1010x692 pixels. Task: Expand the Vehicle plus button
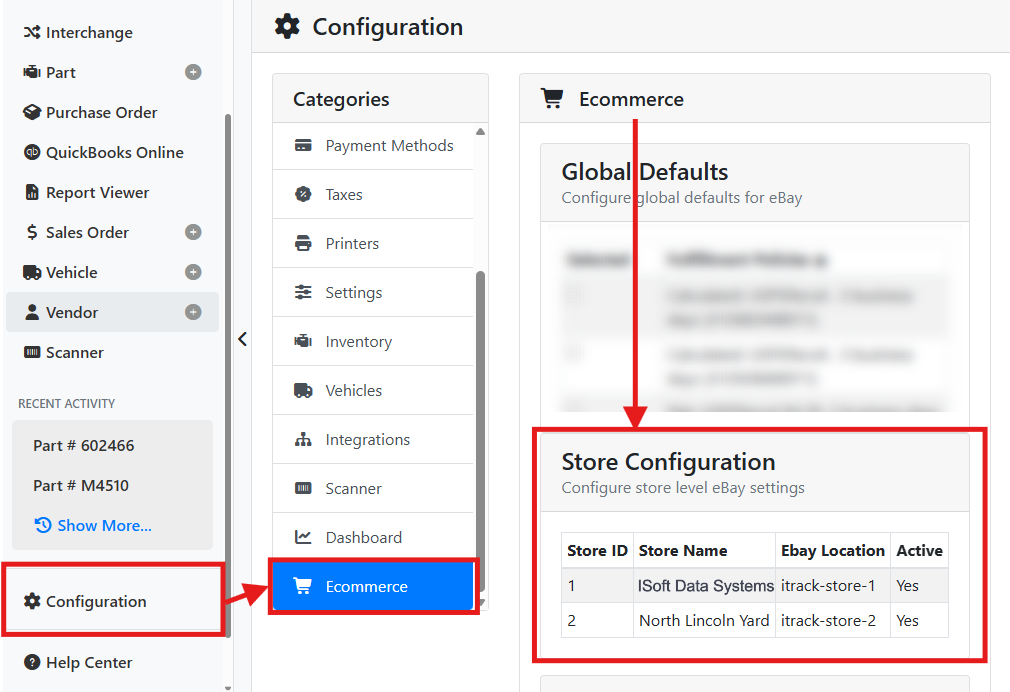point(193,272)
